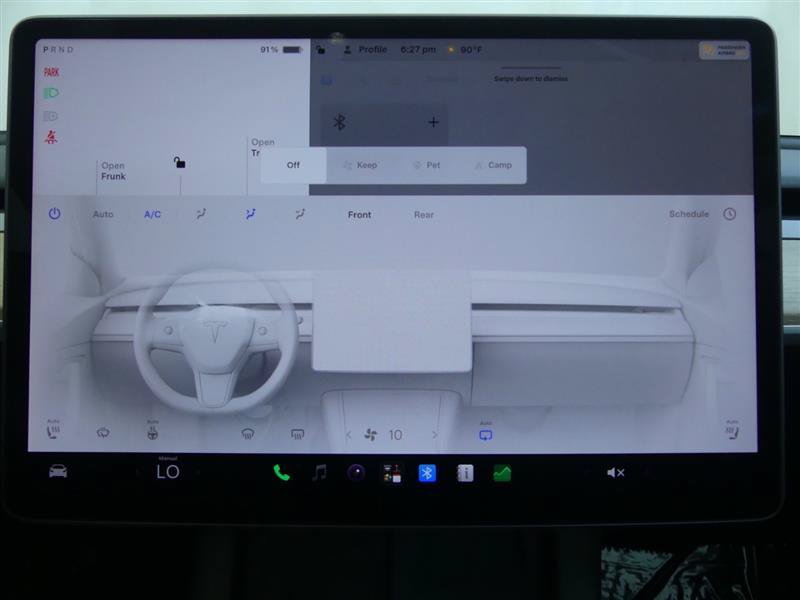Open the green Phone app
This screenshot has width=800, height=600.
click(x=281, y=473)
